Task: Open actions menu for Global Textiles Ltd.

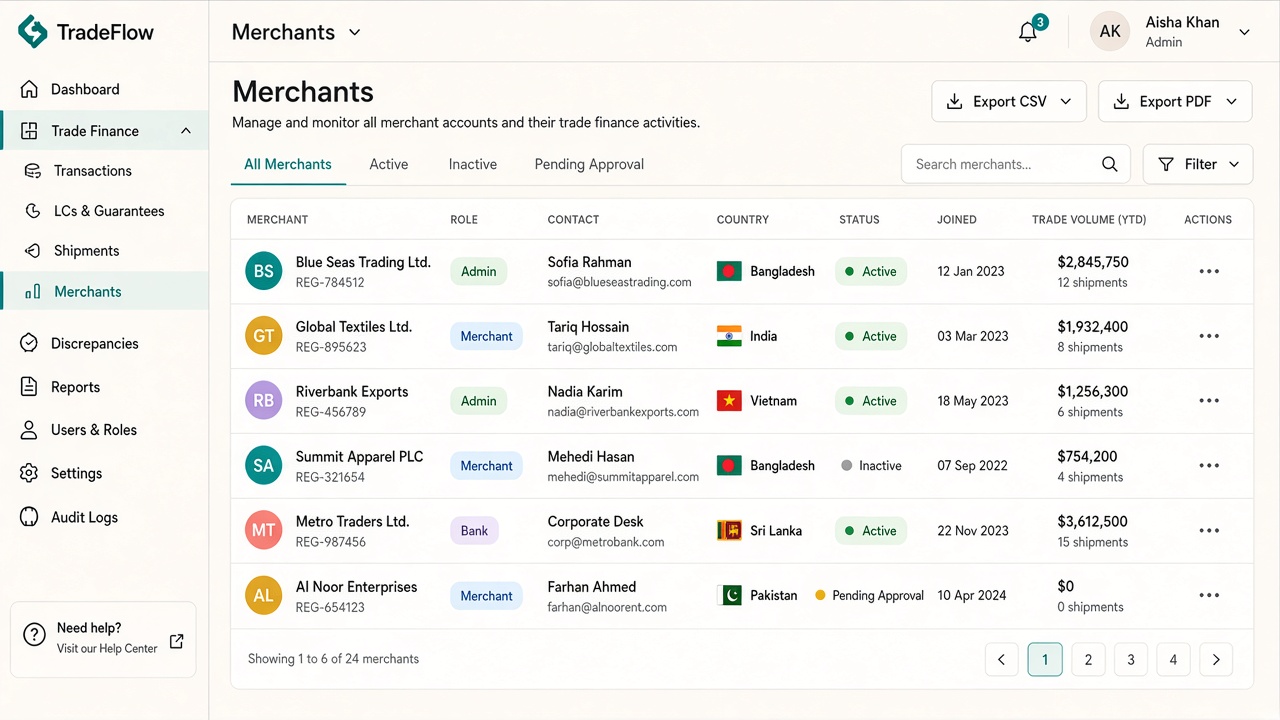Action: coord(1209,336)
